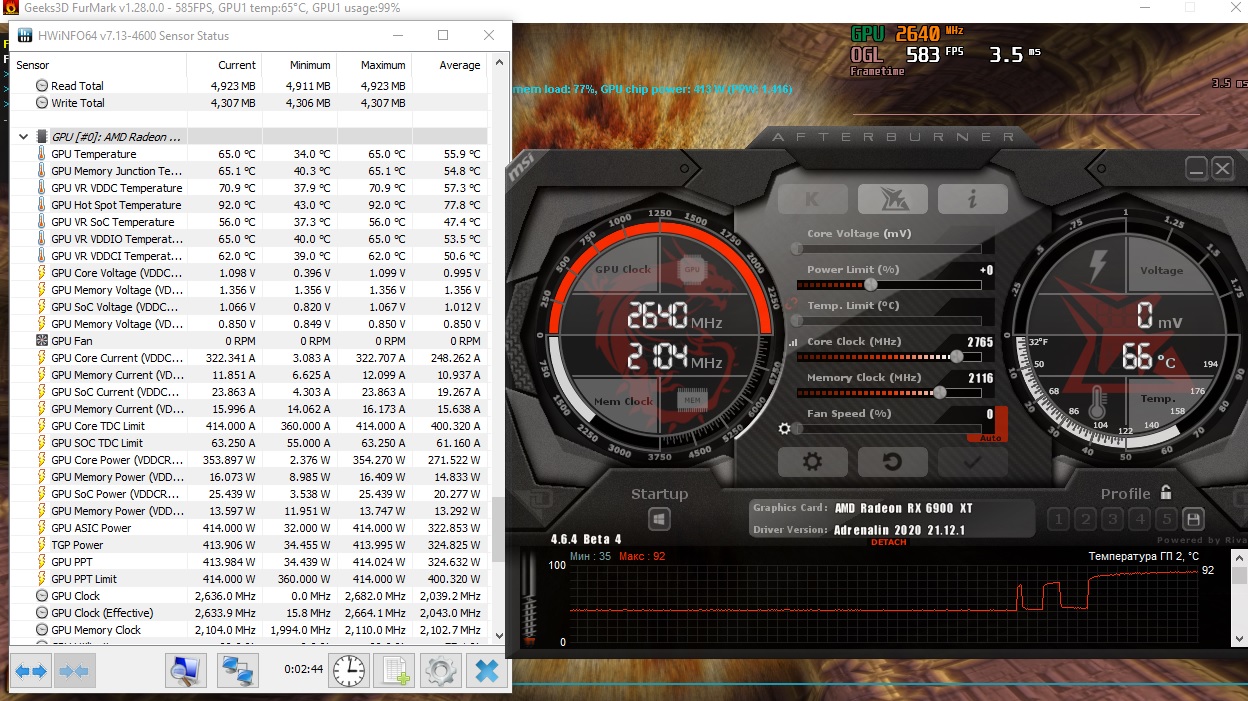Image resolution: width=1248 pixels, height=701 pixels.
Task: Click the lightning bolt icon in the Voltage gauge
Action: (x=1097, y=268)
